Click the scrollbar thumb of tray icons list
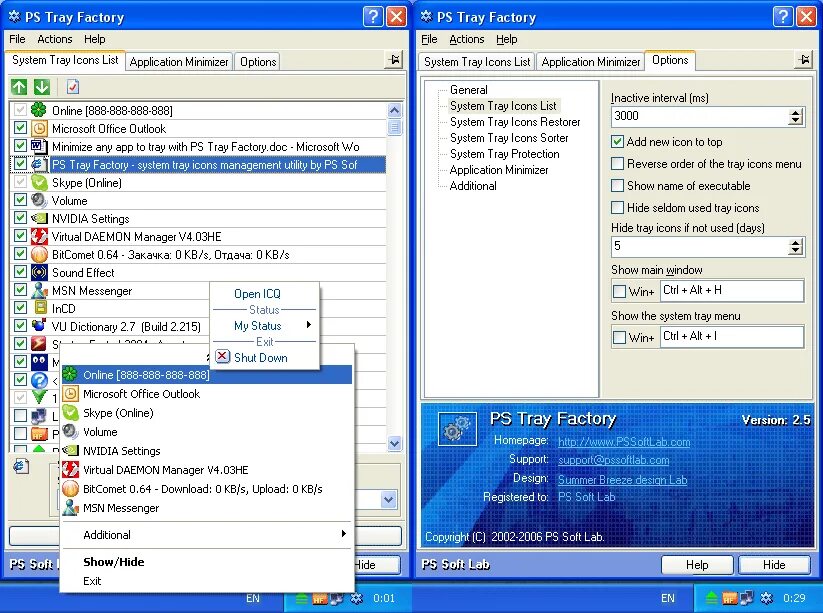 click(x=395, y=127)
